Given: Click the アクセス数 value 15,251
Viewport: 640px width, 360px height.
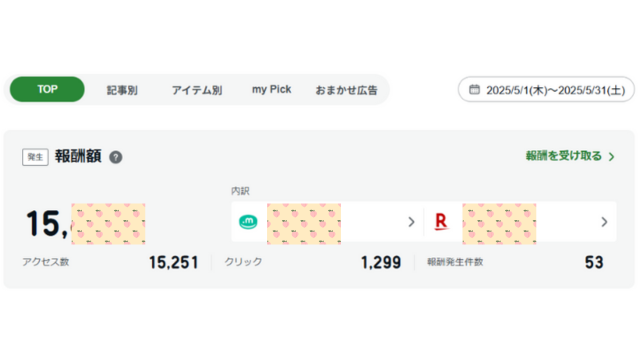Looking at the screenshot, I should click(x=174, y=262).
